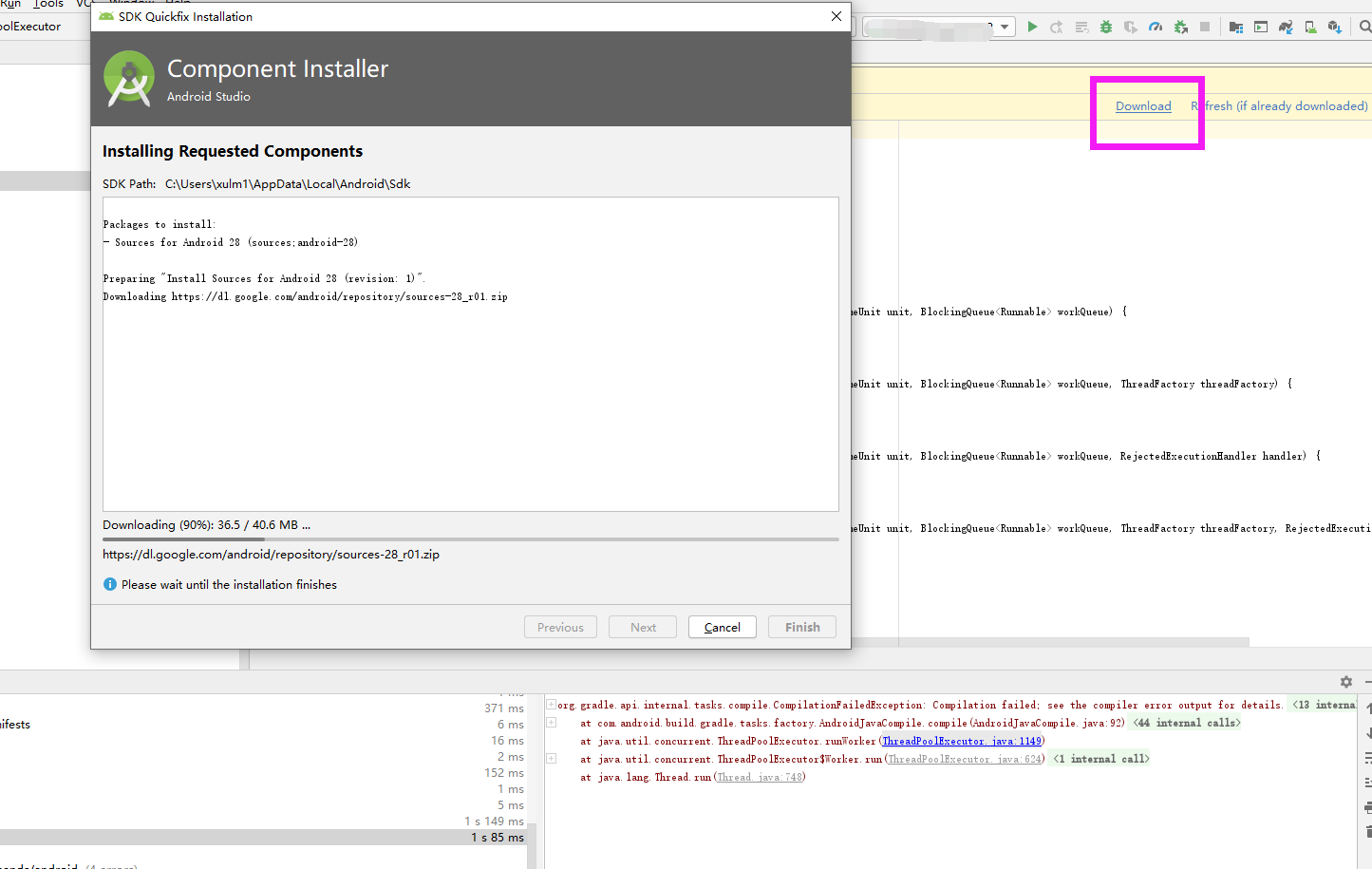Expand the ThreadPoolExecutor$Worker.run stack line
Image resolution: width=1372 pixels, height=869 pixels.
tap(551, 759)
